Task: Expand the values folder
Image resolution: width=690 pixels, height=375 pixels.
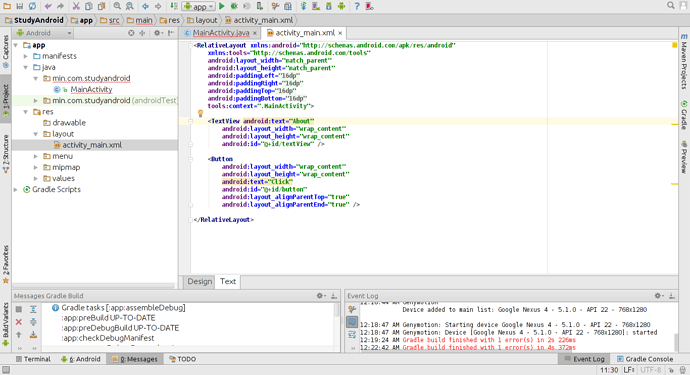Action: click(x=36, y=178)
